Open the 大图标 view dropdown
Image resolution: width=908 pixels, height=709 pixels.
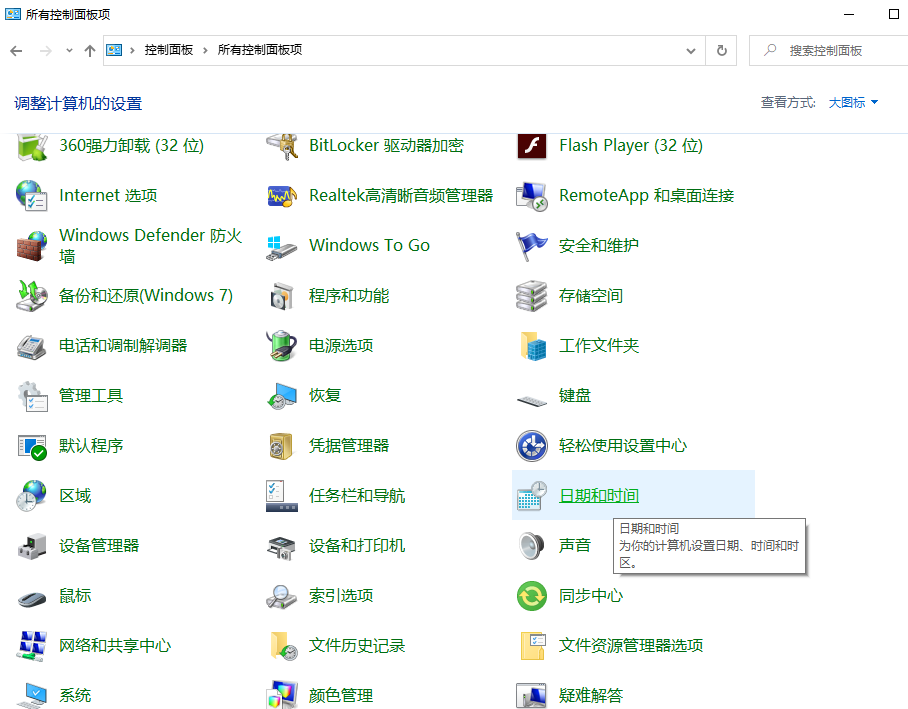(853, 103)
